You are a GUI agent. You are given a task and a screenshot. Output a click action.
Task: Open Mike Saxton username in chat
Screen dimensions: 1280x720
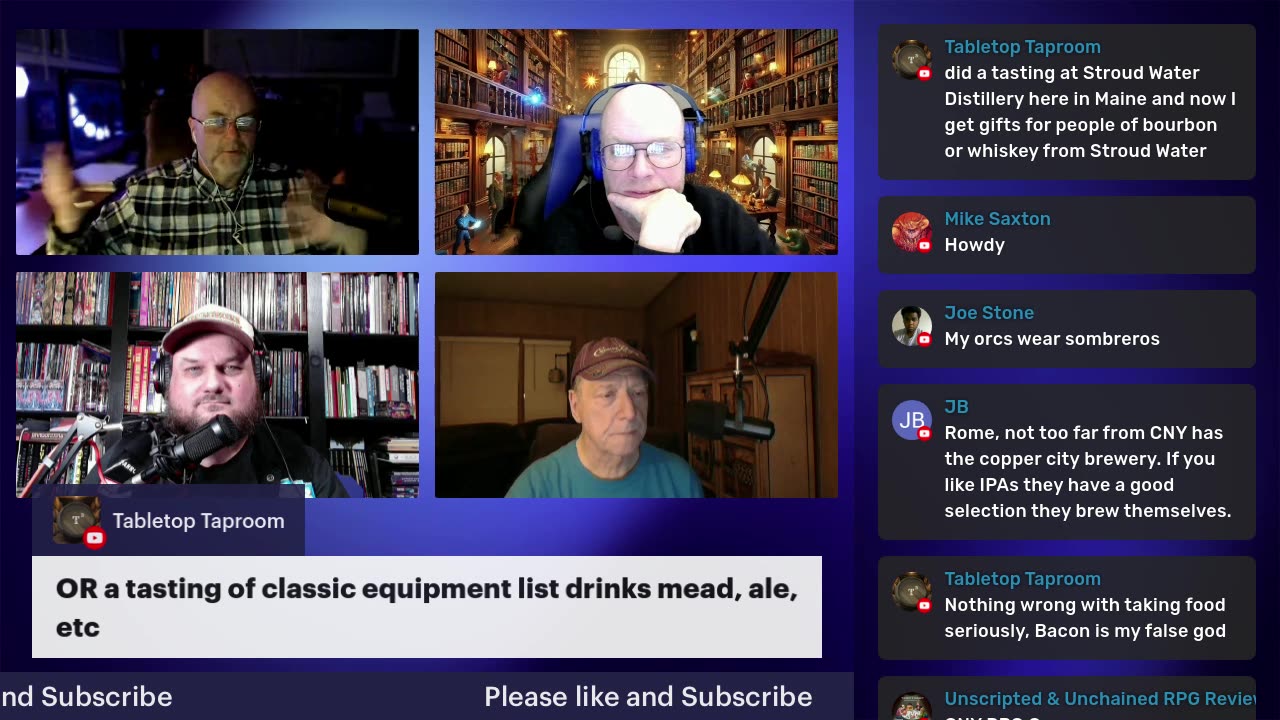(997, 218)
